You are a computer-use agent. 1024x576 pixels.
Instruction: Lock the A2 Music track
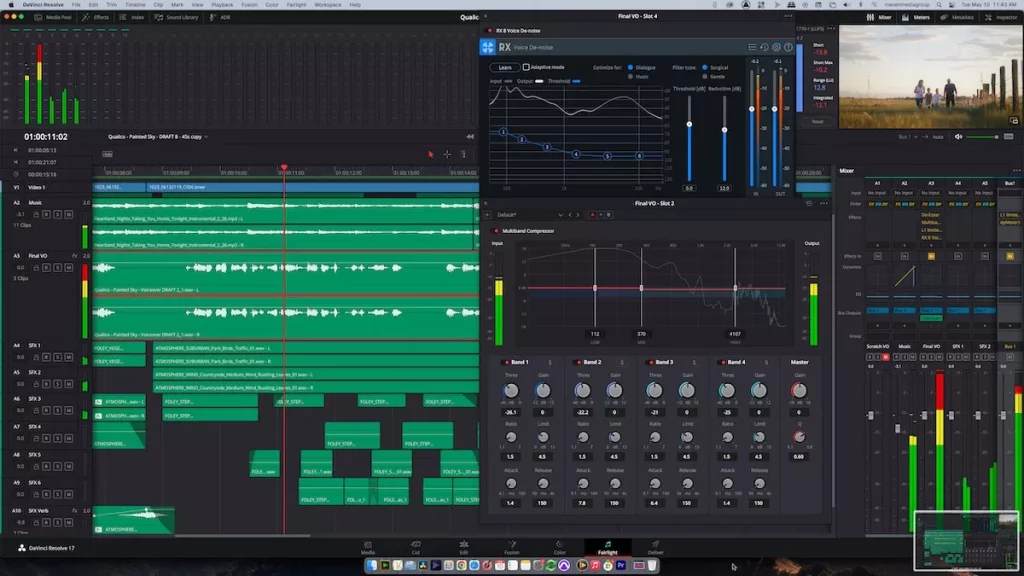coord(36,214)
